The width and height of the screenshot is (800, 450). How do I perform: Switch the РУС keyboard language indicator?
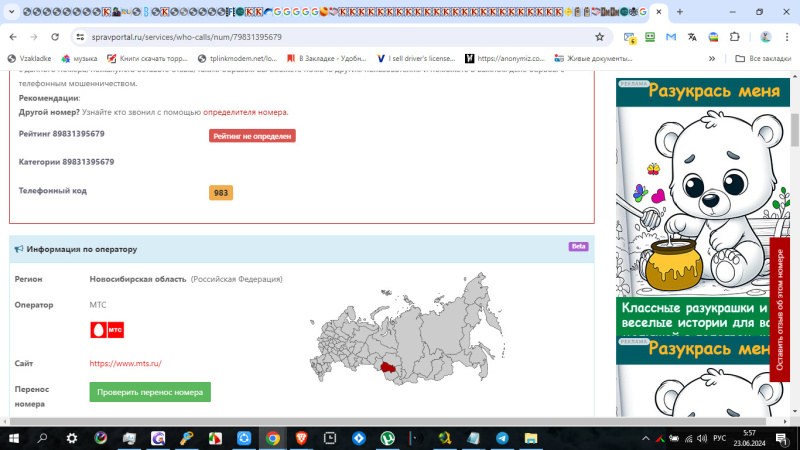719,438
